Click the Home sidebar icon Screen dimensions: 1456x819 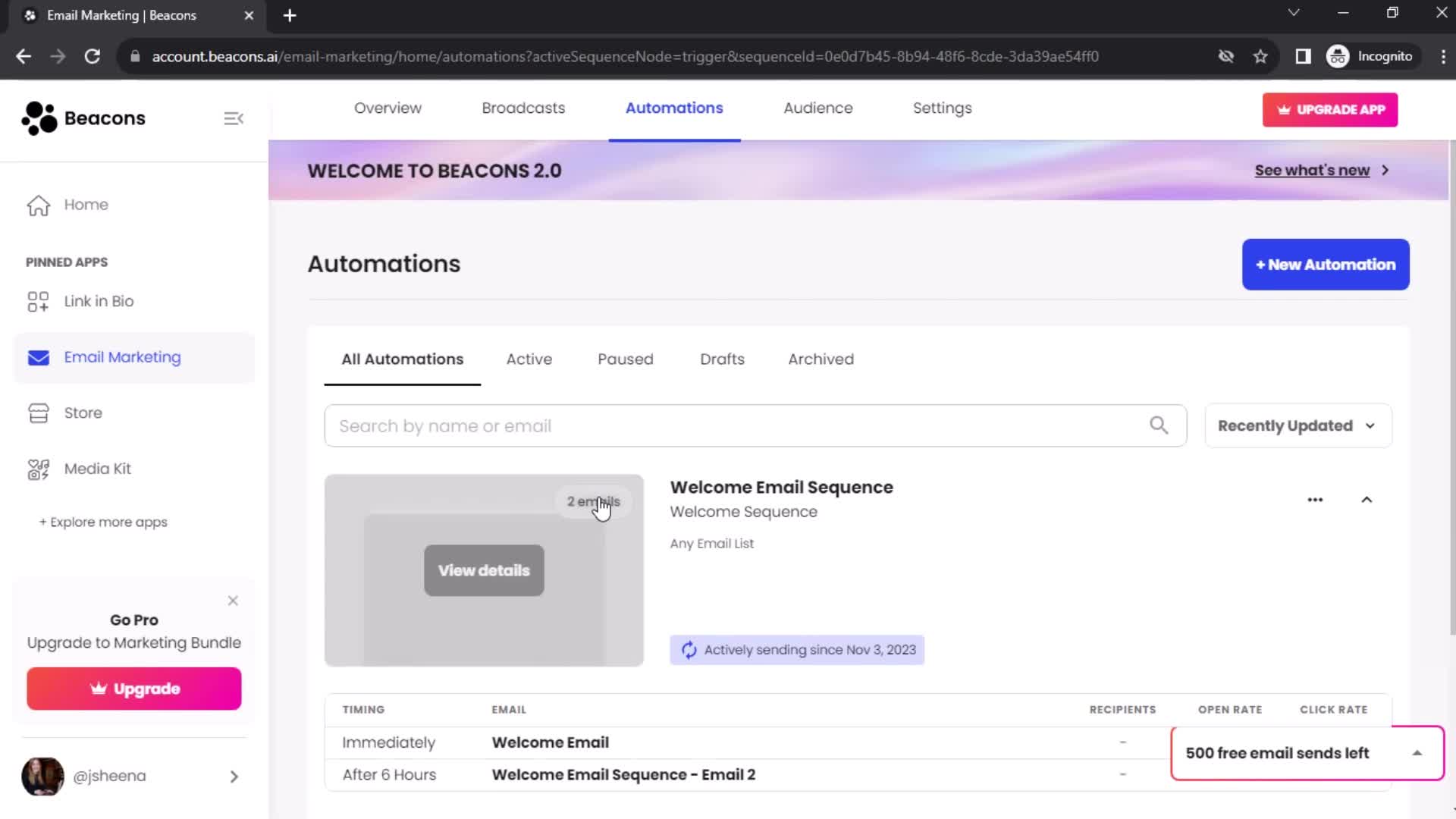39,205
